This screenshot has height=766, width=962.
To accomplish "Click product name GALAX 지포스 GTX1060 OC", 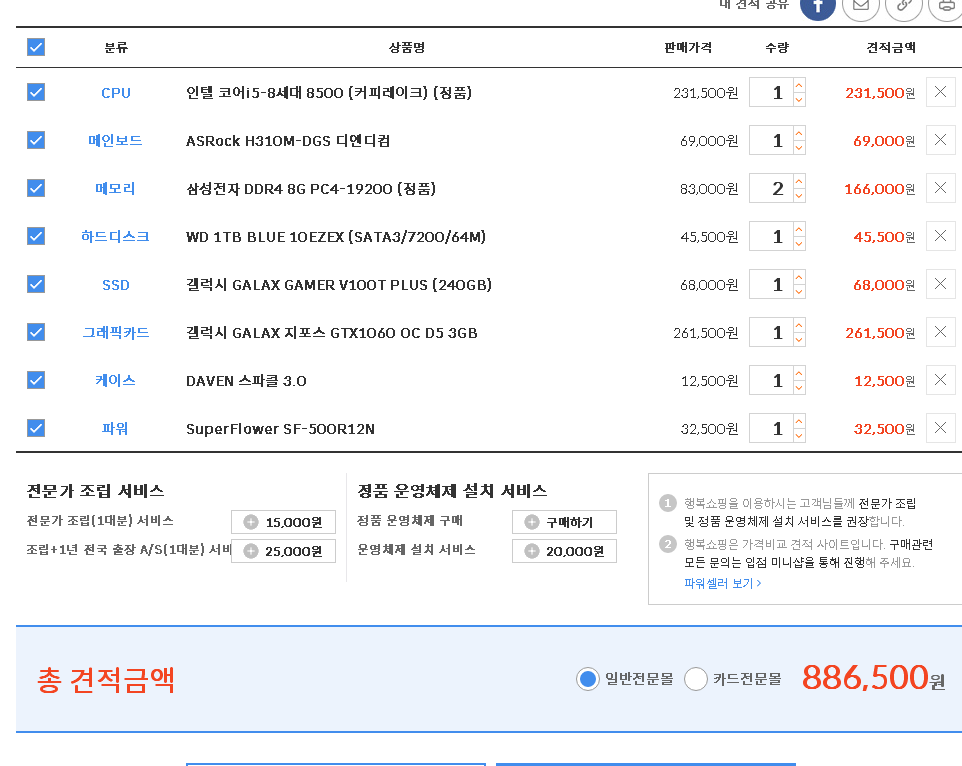I will pyautogui.click(x=331, y=332).
